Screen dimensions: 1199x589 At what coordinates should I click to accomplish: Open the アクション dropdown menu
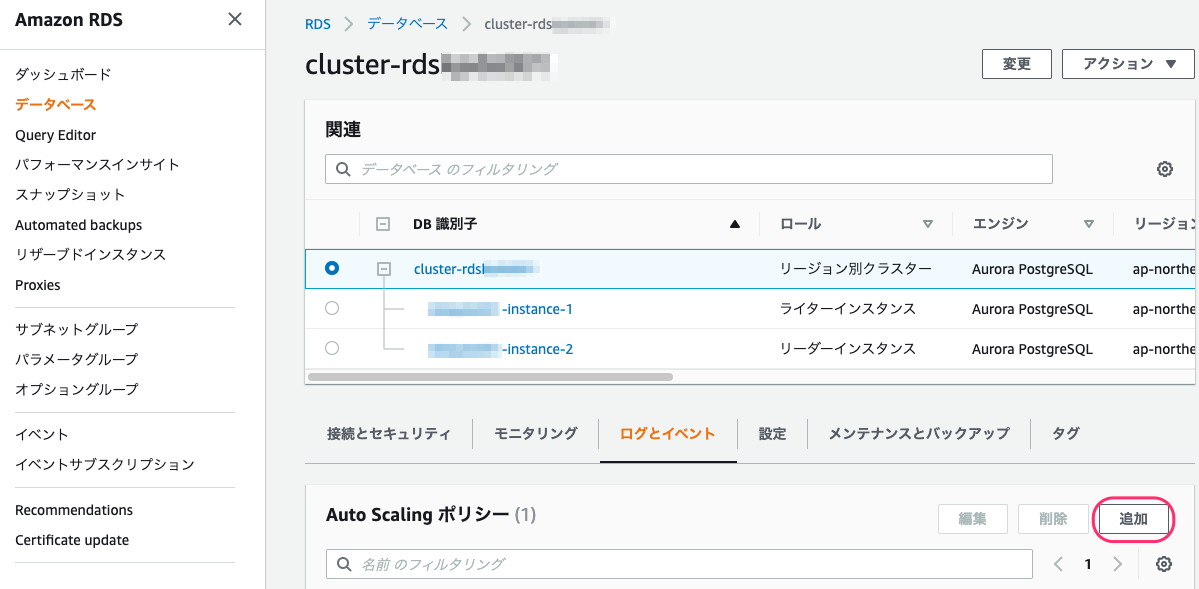(1128, 64)
